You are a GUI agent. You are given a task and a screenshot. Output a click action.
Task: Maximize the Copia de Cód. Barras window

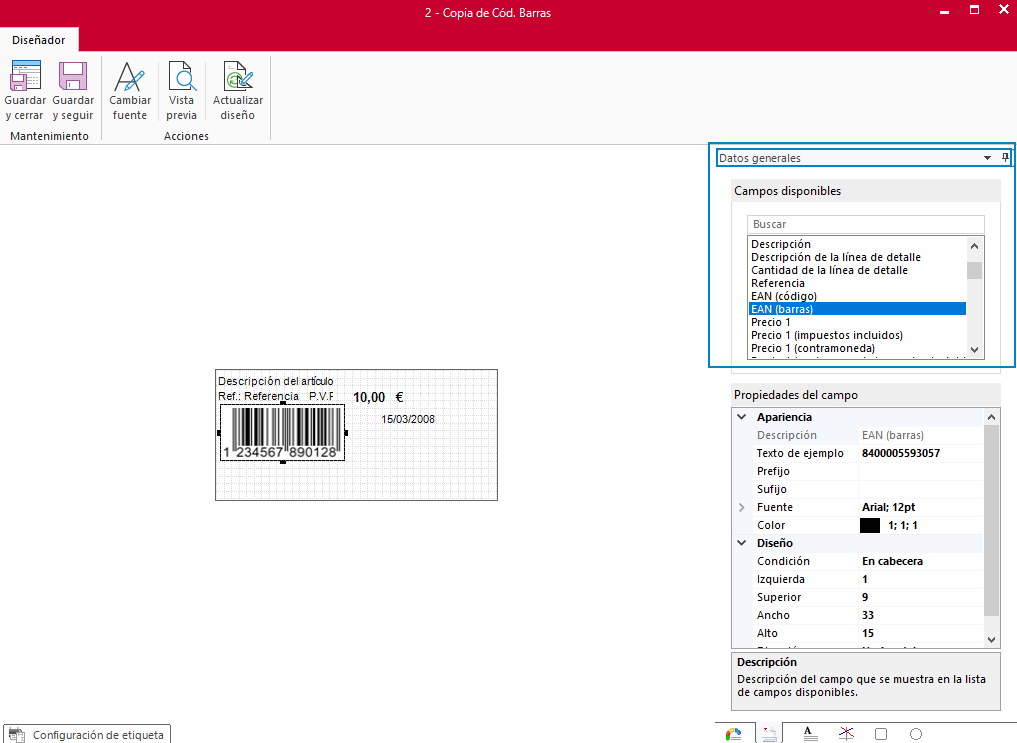click(x=974, y=10)
